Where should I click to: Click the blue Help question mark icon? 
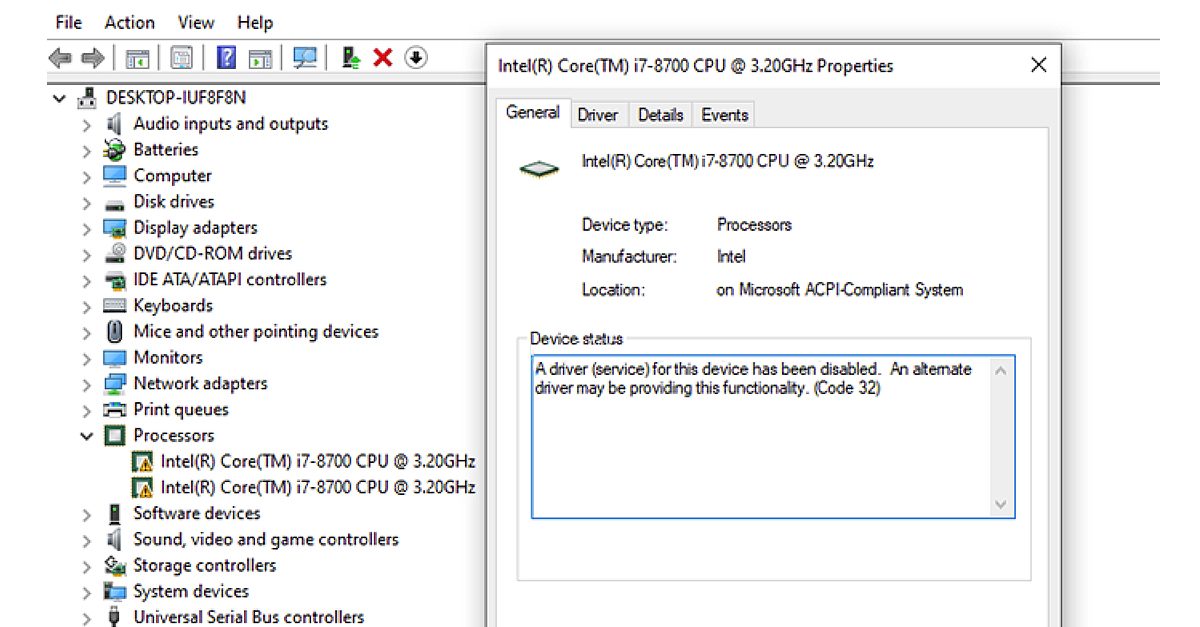pos(226,59)
